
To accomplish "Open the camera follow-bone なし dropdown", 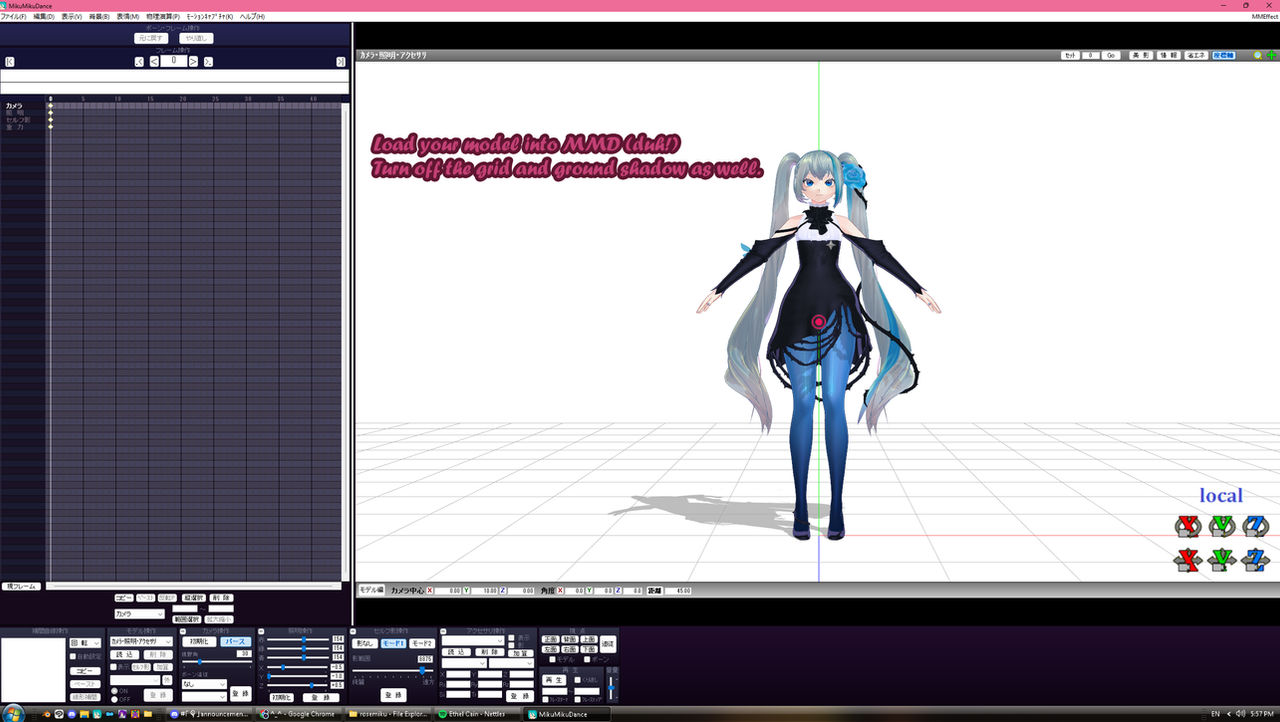I will click(x=204, y=684).
